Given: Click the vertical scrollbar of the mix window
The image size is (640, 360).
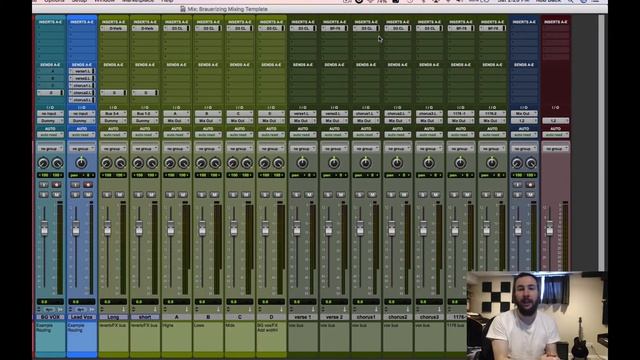Looking at the screenshot, I should pyautogui.click(x=601, y=143).
